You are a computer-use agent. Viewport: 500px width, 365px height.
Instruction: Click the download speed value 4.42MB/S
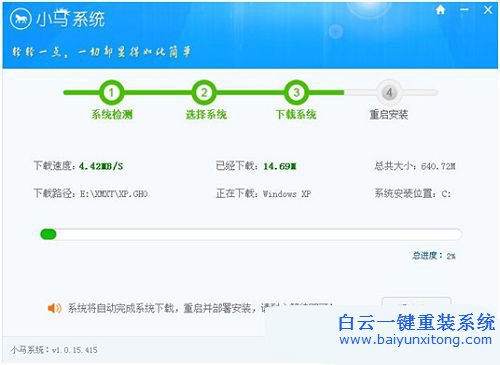point(101,166)
